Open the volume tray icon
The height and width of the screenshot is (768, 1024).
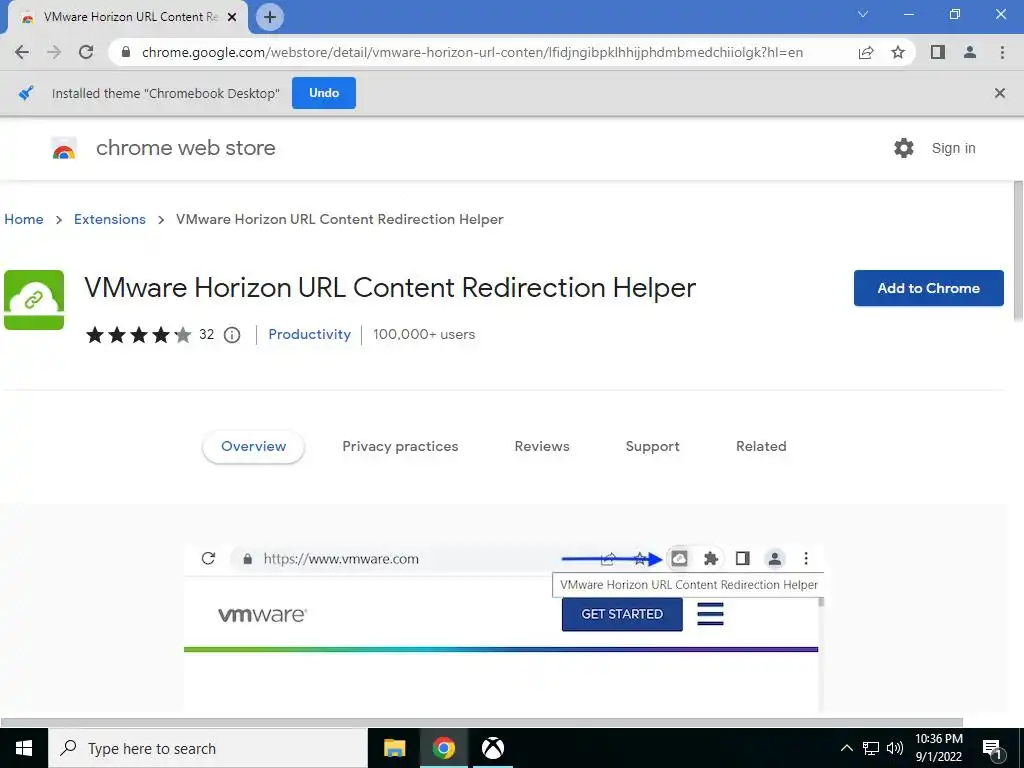click(895, 748)
